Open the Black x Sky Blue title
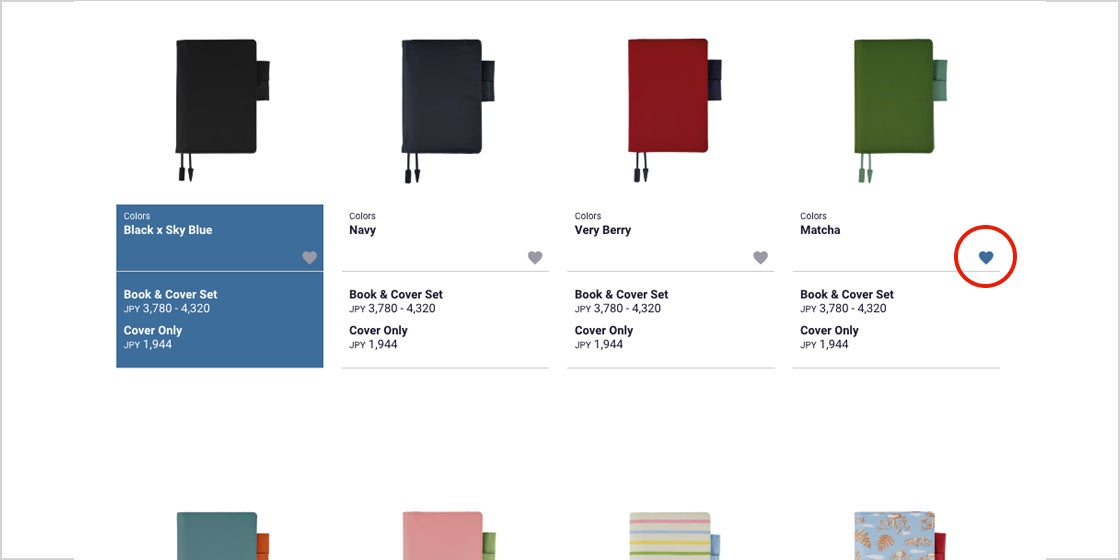1120x560 pixels. [168, 230]
